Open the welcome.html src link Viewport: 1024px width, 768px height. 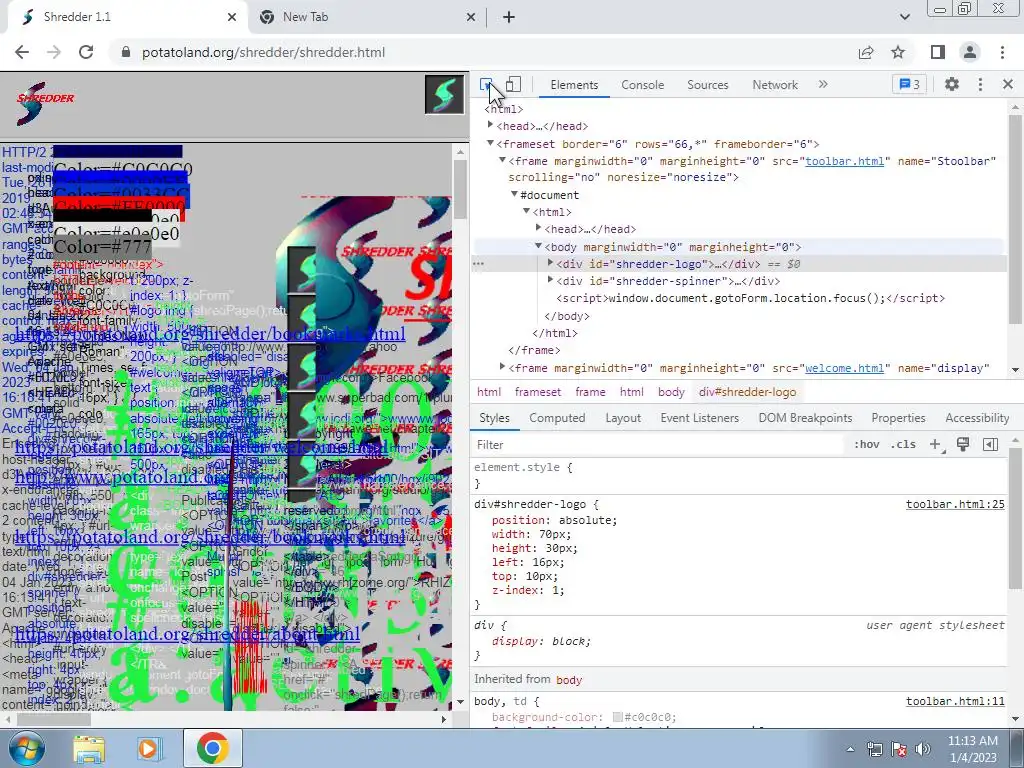coord(844,368)
